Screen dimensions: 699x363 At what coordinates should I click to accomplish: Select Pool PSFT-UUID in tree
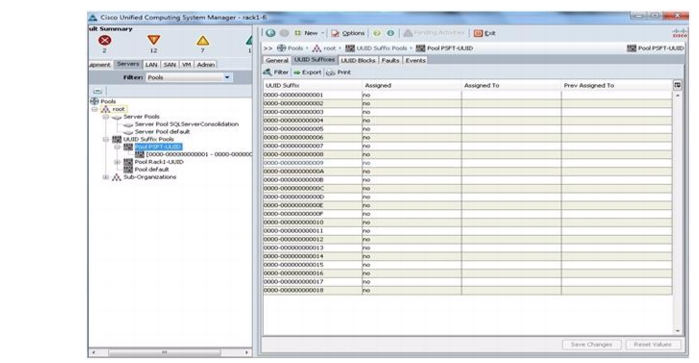(158, 147)
